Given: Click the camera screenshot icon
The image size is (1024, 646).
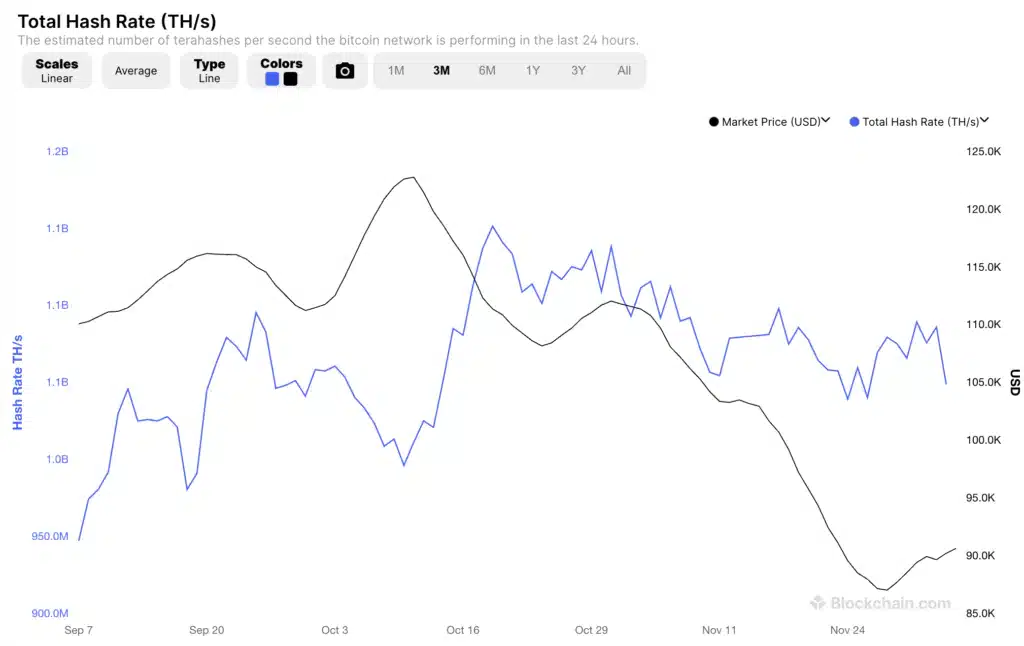Looking at the screenshot, I should click(x=345, y=71).
